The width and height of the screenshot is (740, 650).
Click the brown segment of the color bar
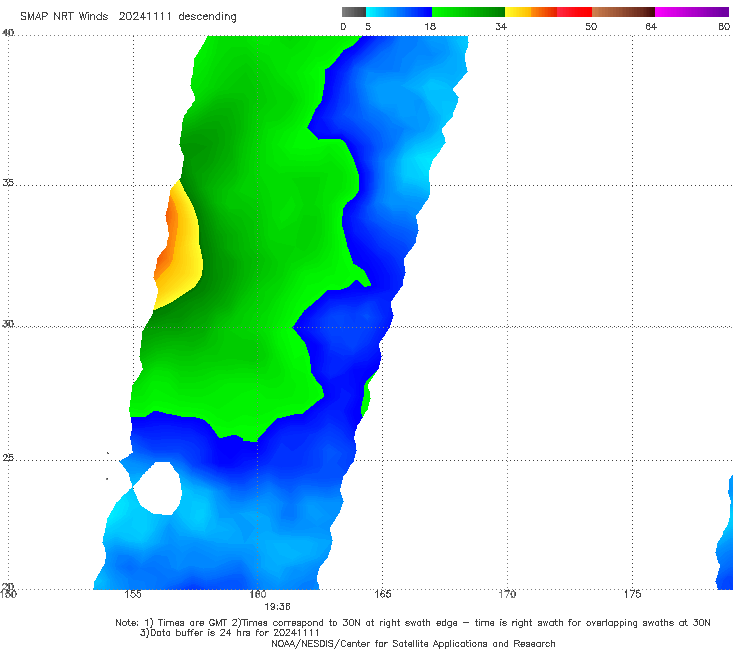point(623,12)
